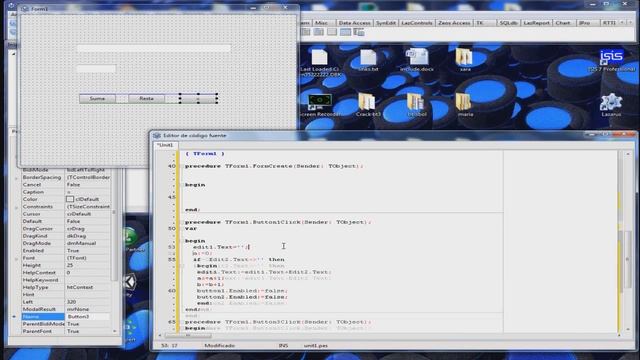Select the fourth component icon in the palette
640x360 pixels.
pos(345,32)
